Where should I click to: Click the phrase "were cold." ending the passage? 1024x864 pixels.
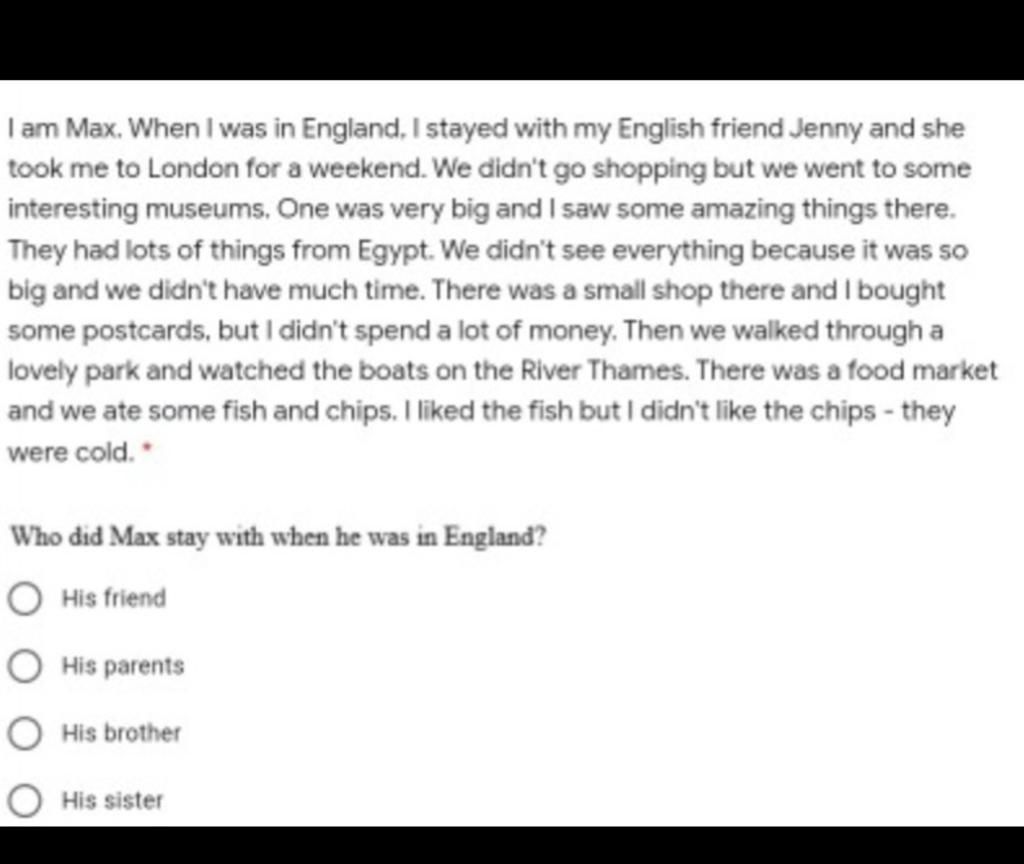pos(71,452)
